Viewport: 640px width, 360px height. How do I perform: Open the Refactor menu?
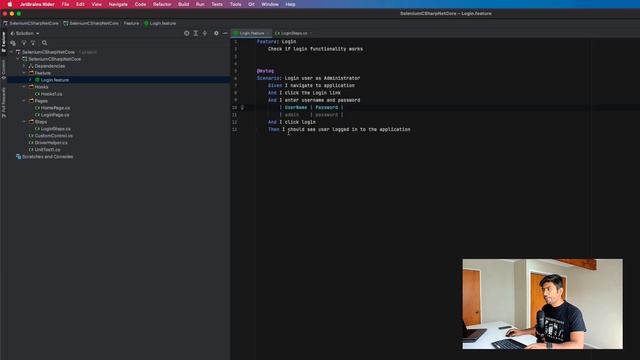point(162,4)
